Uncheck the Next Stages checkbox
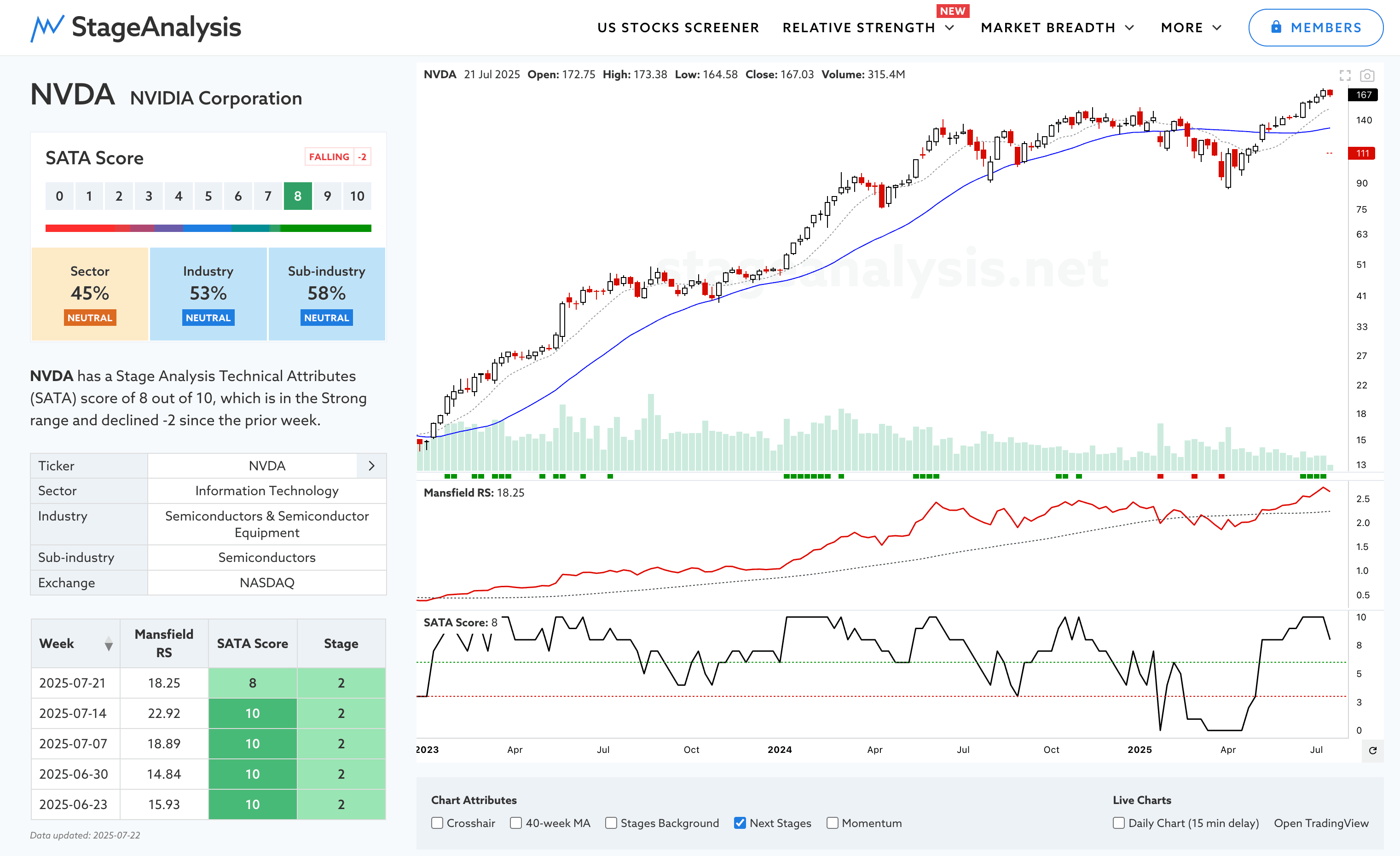This screenshot has height=856, width=1400. (740, 823)
